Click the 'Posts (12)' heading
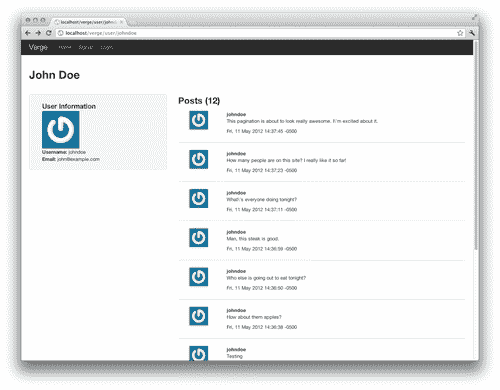Screen dimensions: 500x390 click(x=199, y=101)
